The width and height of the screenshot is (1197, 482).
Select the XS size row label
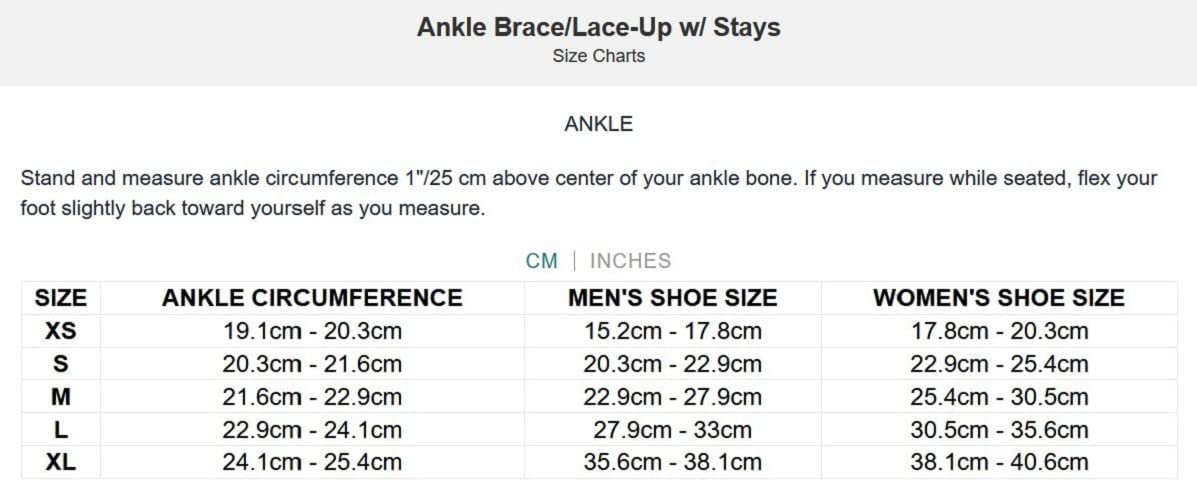[x=61, y=330]
